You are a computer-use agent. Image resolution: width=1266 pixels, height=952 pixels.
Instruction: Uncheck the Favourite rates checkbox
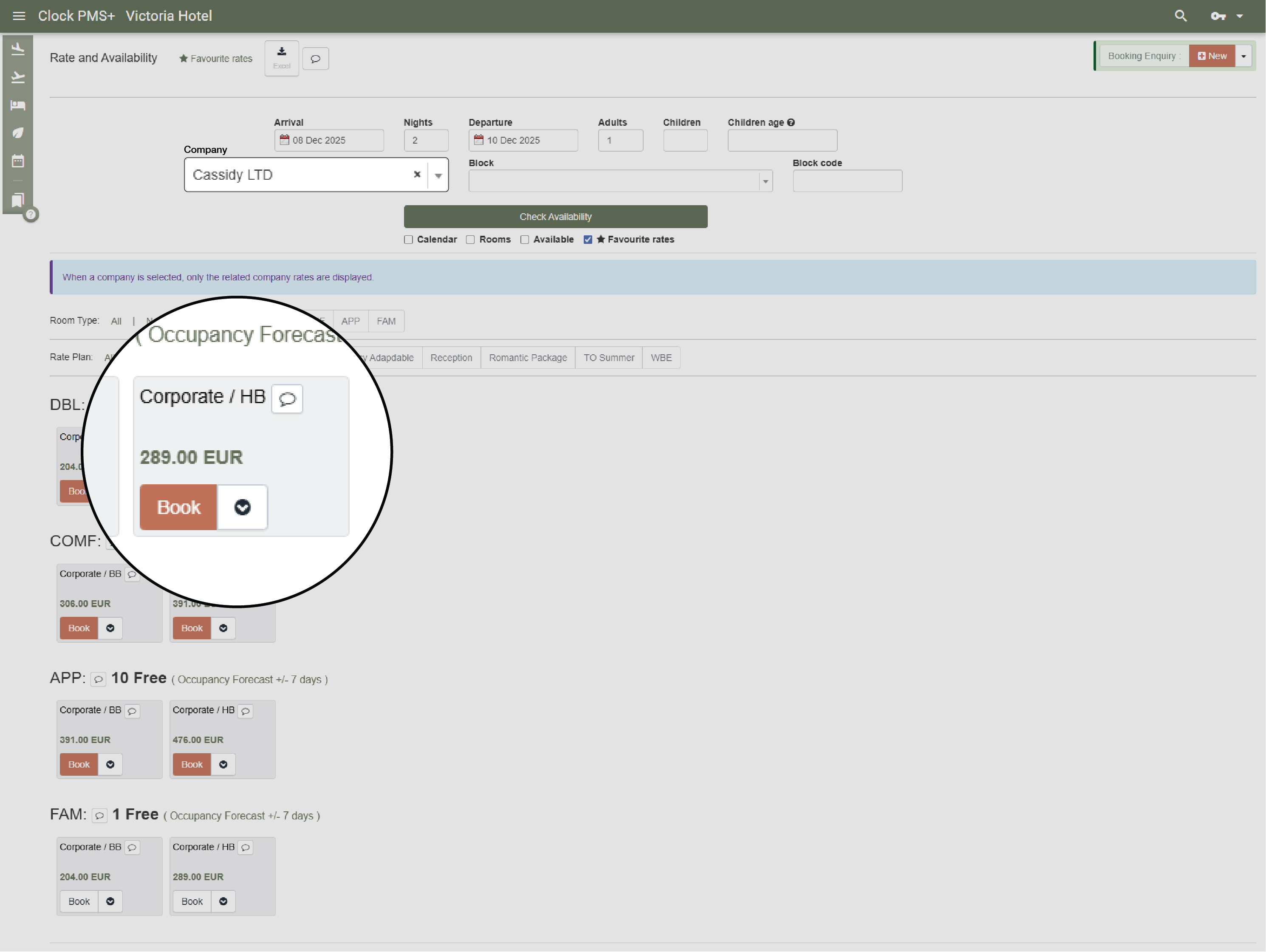click(x=588, y=240)
